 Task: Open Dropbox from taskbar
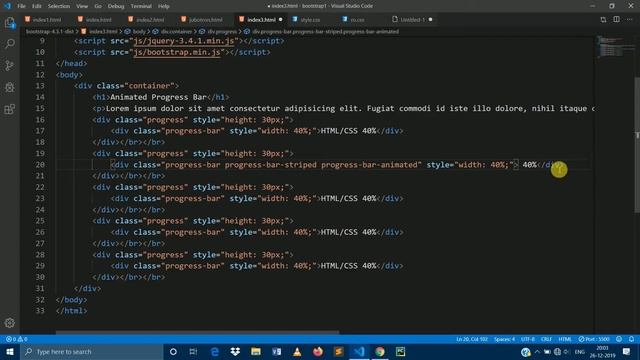(235, 352)
